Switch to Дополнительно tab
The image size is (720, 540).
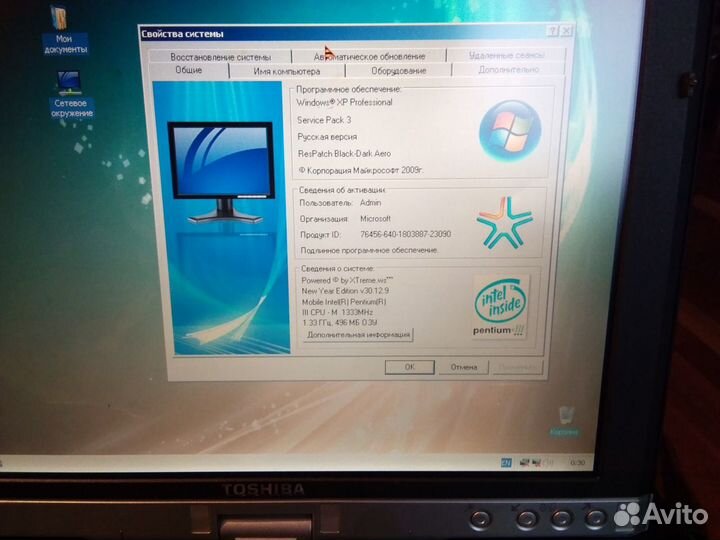[508, 70]
